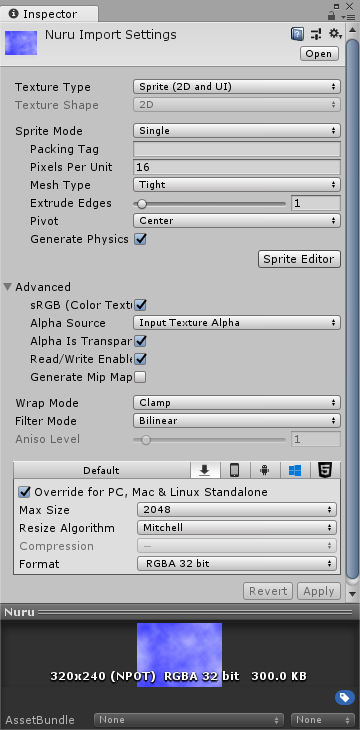The width and height of the screenshot is (360, 730).
Task: Select the Android platform tab
Action: [x=265, y=471]
